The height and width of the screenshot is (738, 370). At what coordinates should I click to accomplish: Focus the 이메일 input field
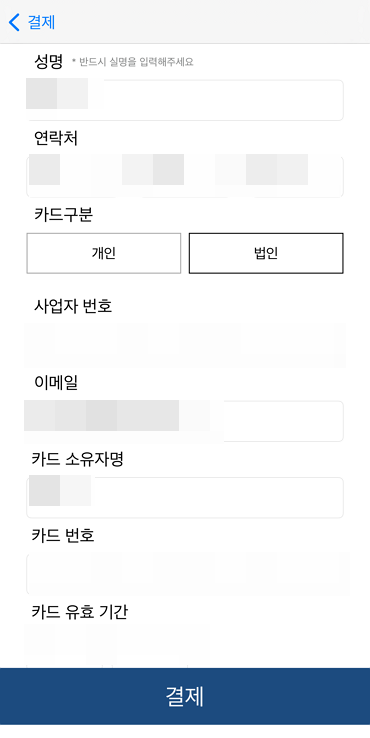(x=185, y=421)
